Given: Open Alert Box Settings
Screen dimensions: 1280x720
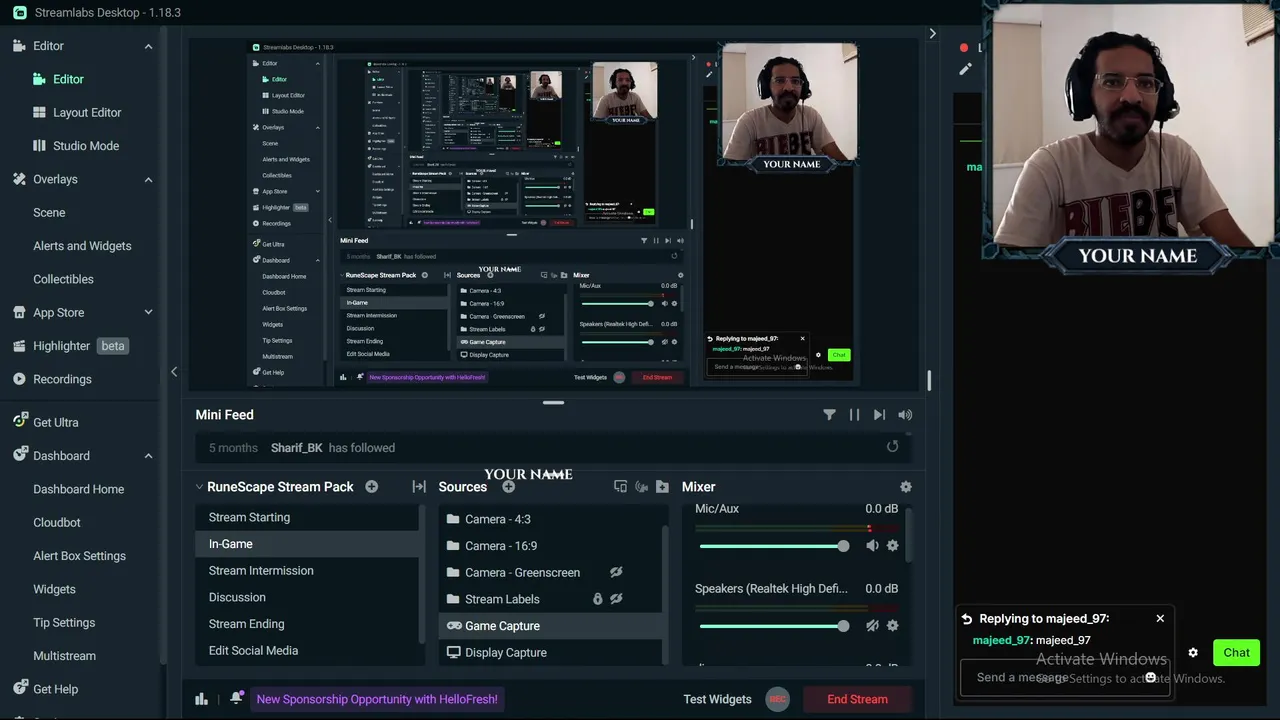Looking at the screenshot, I should point(79,556).
